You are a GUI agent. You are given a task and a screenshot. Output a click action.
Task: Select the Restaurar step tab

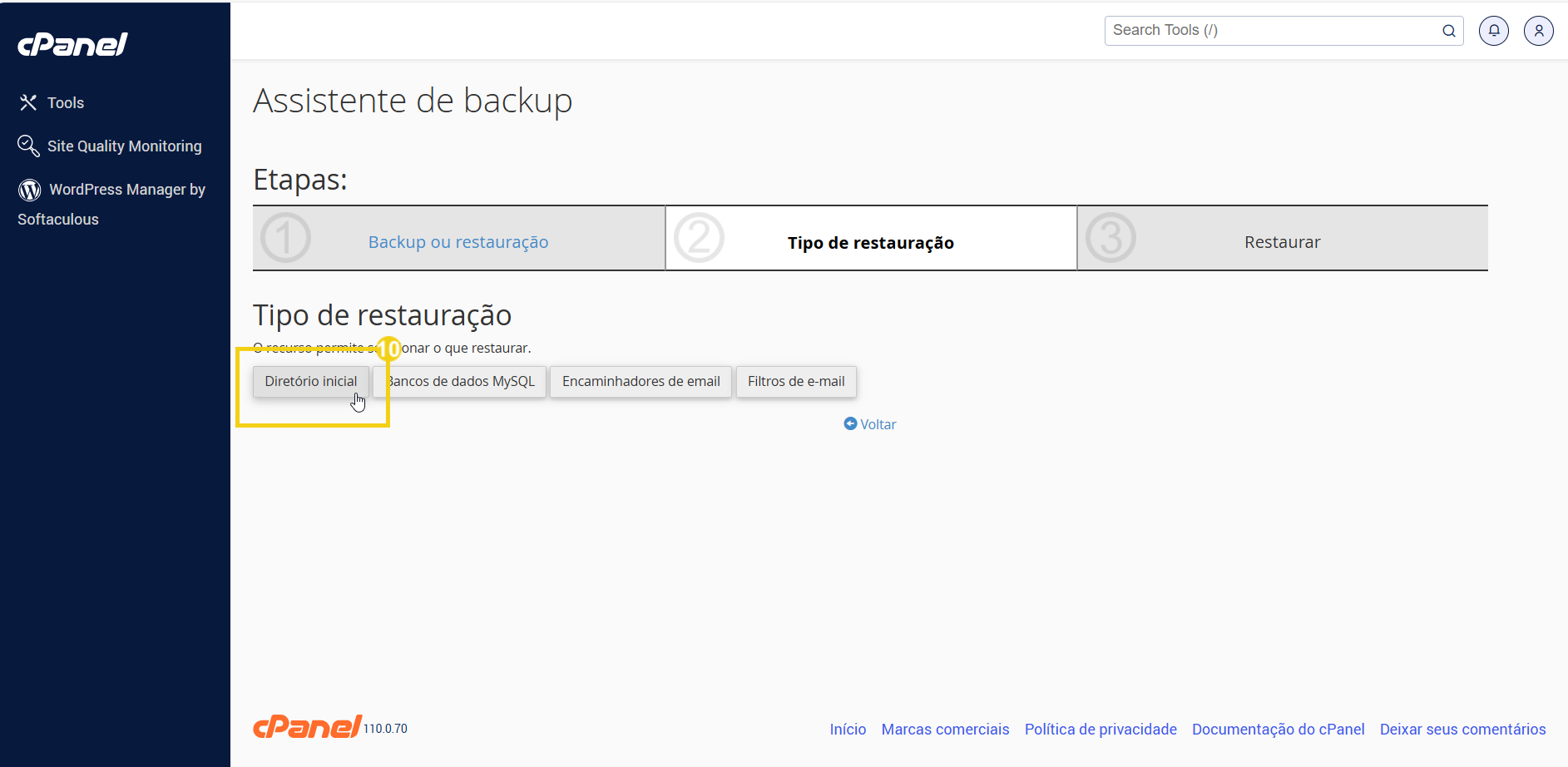[x=1283, y=239]
